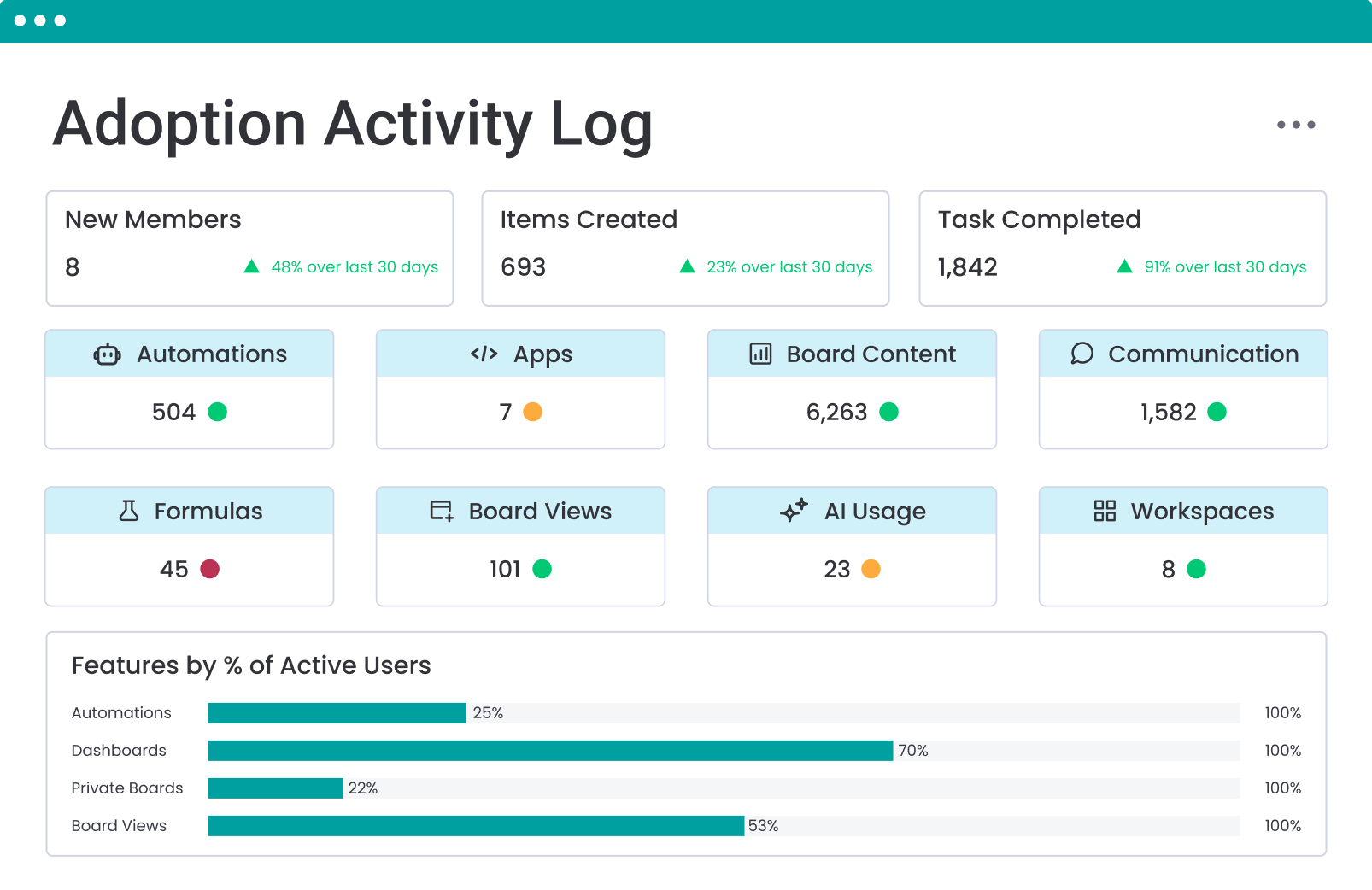Select the Private Boards row label
This screenshot has width=1372, height=890.
click(127, 788)
